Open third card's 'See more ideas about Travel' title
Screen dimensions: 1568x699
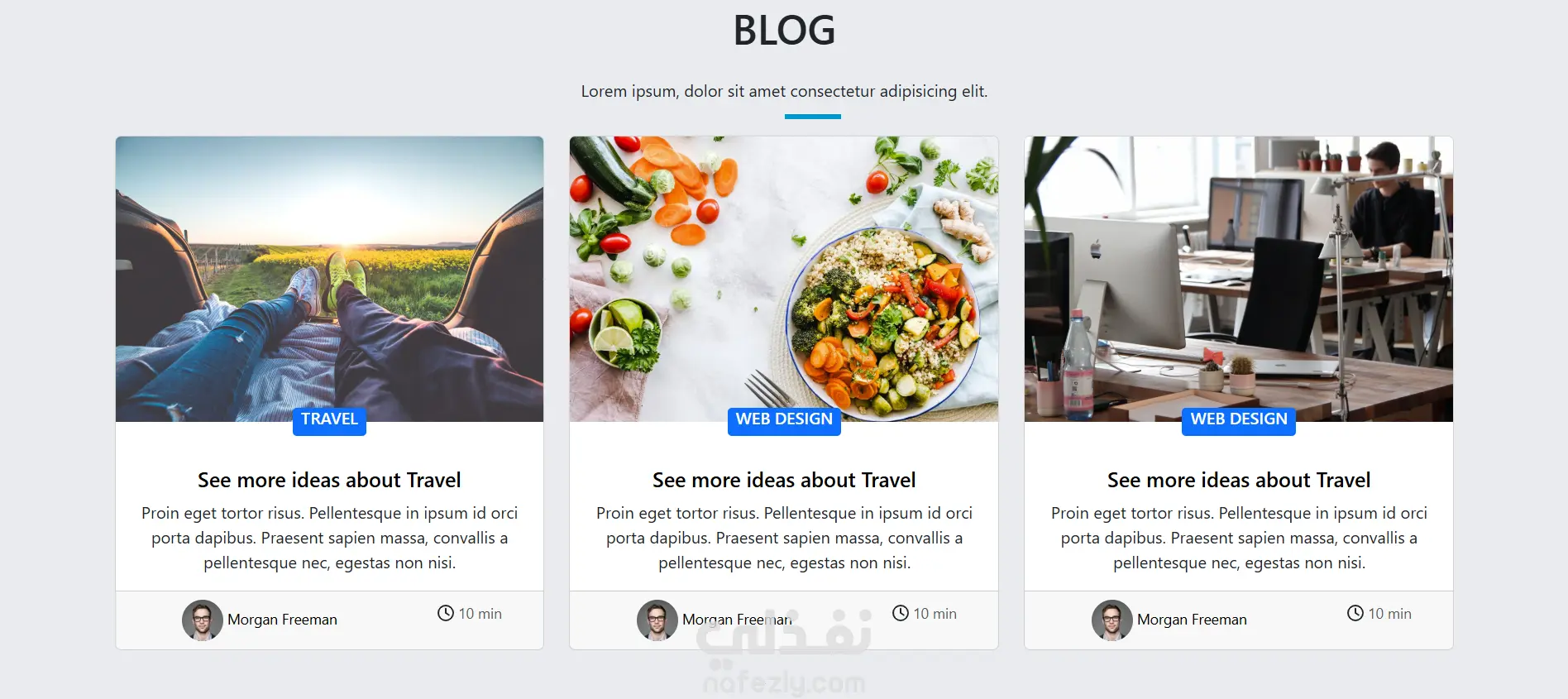1239,481
